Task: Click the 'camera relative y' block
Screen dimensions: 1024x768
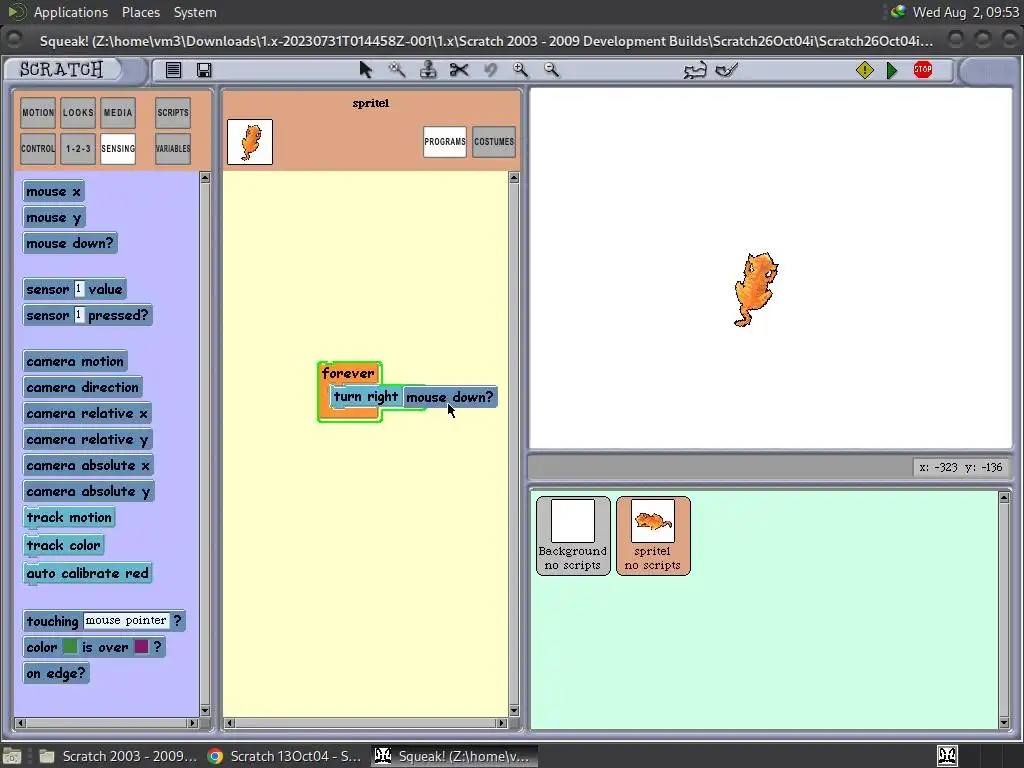Action: [88, 440]
